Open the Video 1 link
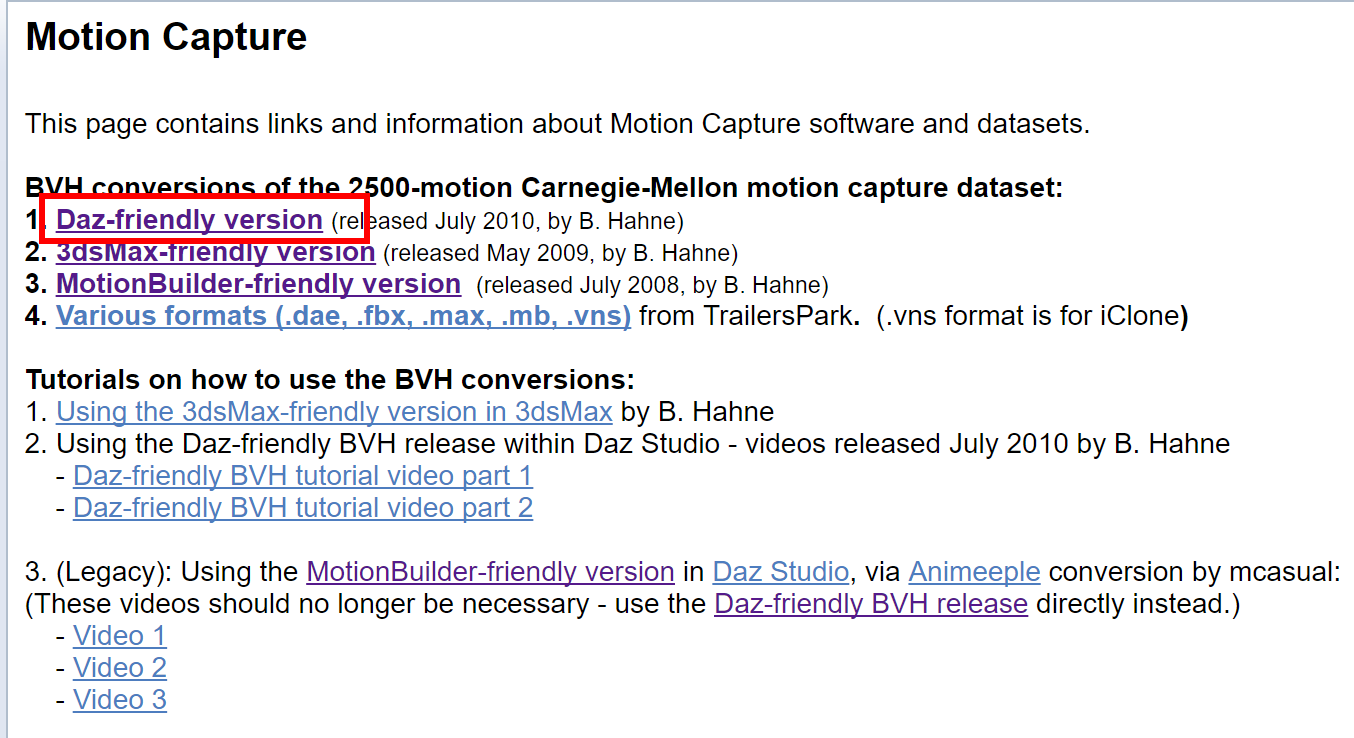Viewport: 1354px width, 738px height. point(120,636)
